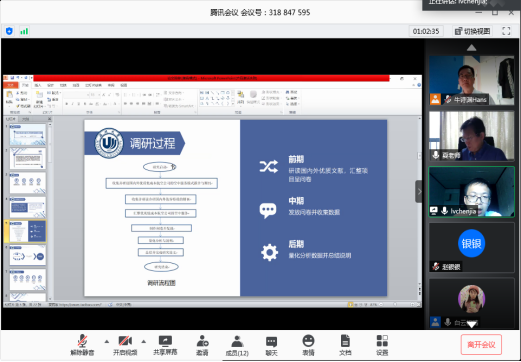Open the 设置 settings icon
The image size is (521, 362).
382,345
